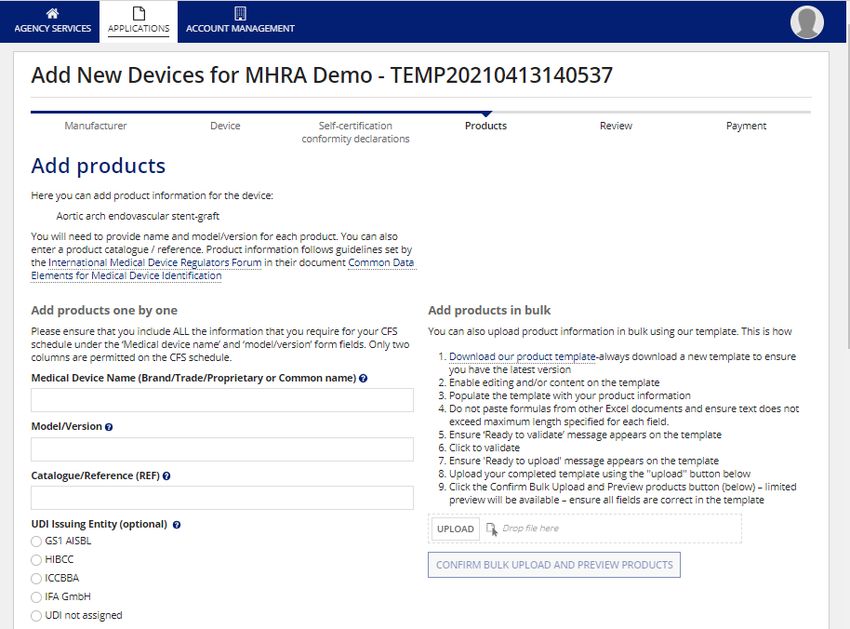Click Confirm Bulk Upload and Preview Products

click(554, 565)
